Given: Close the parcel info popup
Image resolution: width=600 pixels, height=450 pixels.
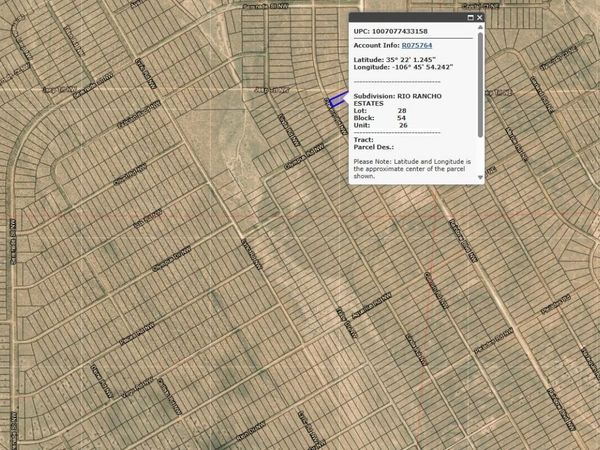Looking at the screenshot, I should (x=480, y=17).
